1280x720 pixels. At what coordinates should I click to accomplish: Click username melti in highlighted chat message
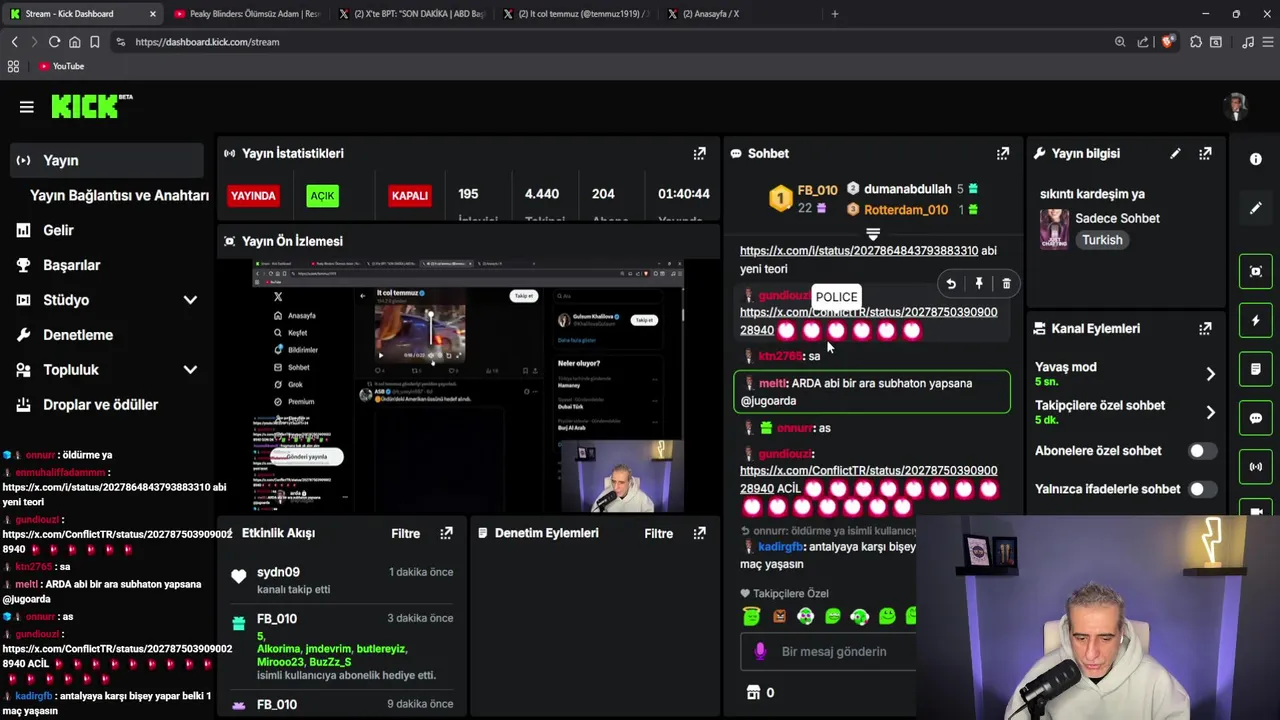pos(773,383)
